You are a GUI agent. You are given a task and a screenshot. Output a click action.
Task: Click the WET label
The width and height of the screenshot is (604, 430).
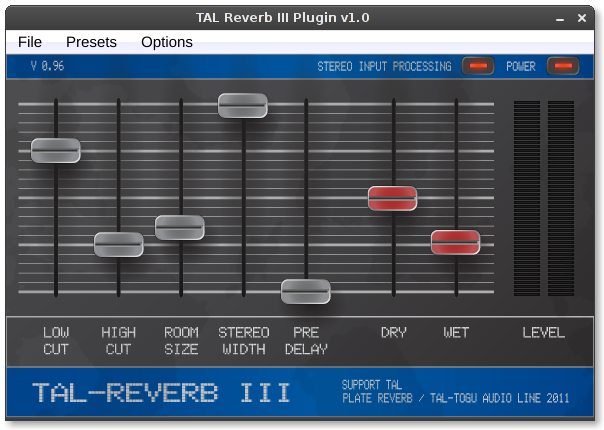[x=456, y=333]
